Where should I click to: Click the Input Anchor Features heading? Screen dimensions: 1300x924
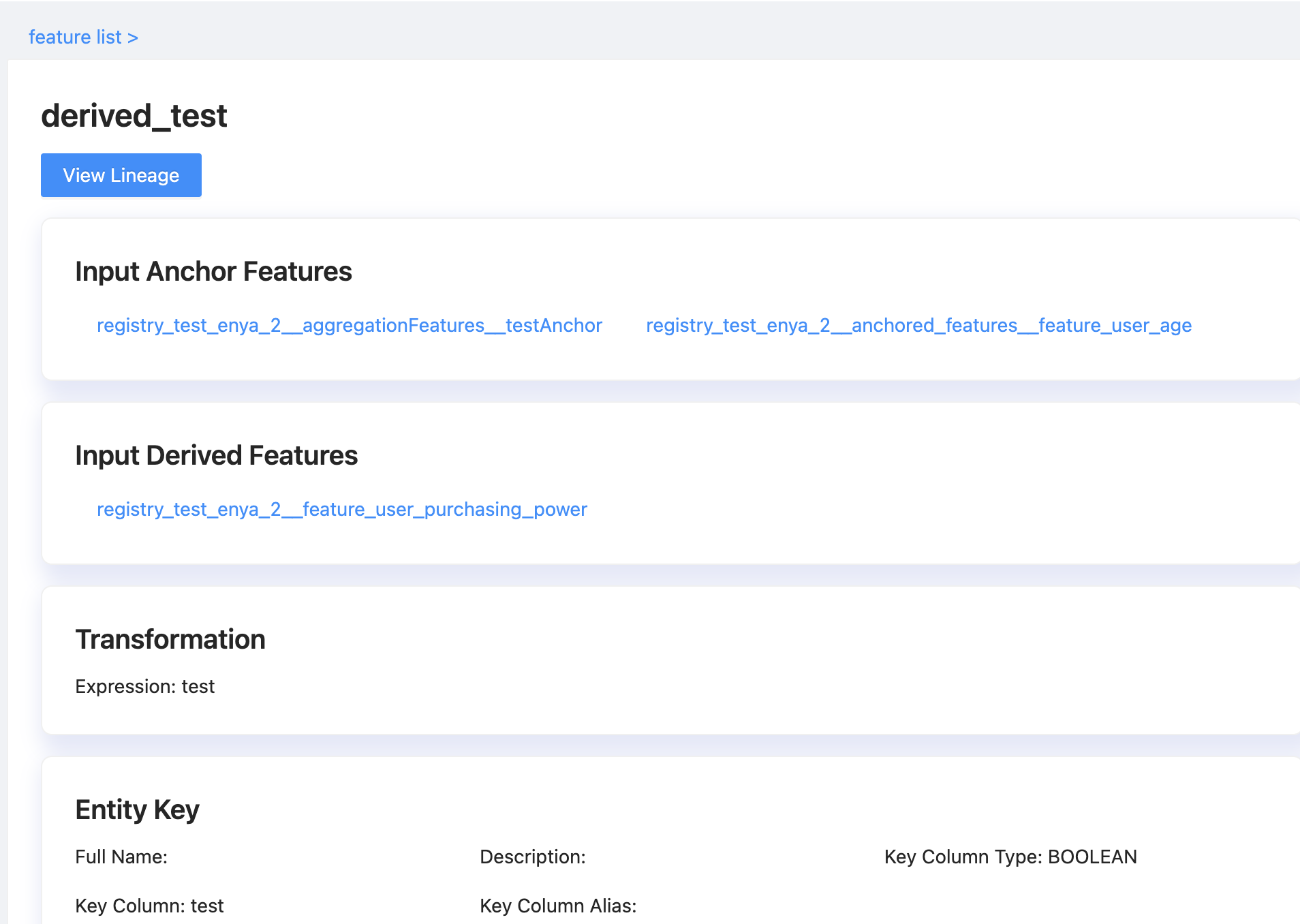pos(213,271)
